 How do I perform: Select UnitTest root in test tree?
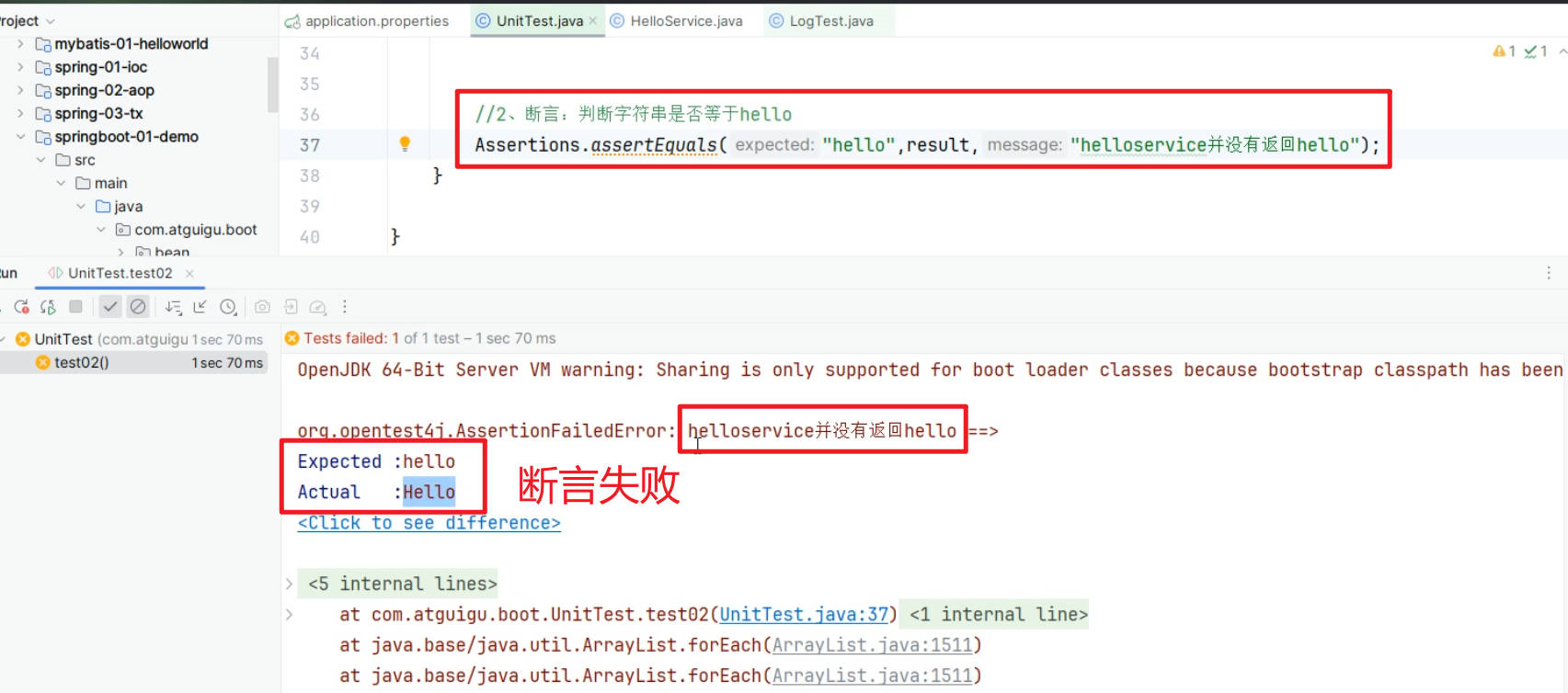pos(63,339)
